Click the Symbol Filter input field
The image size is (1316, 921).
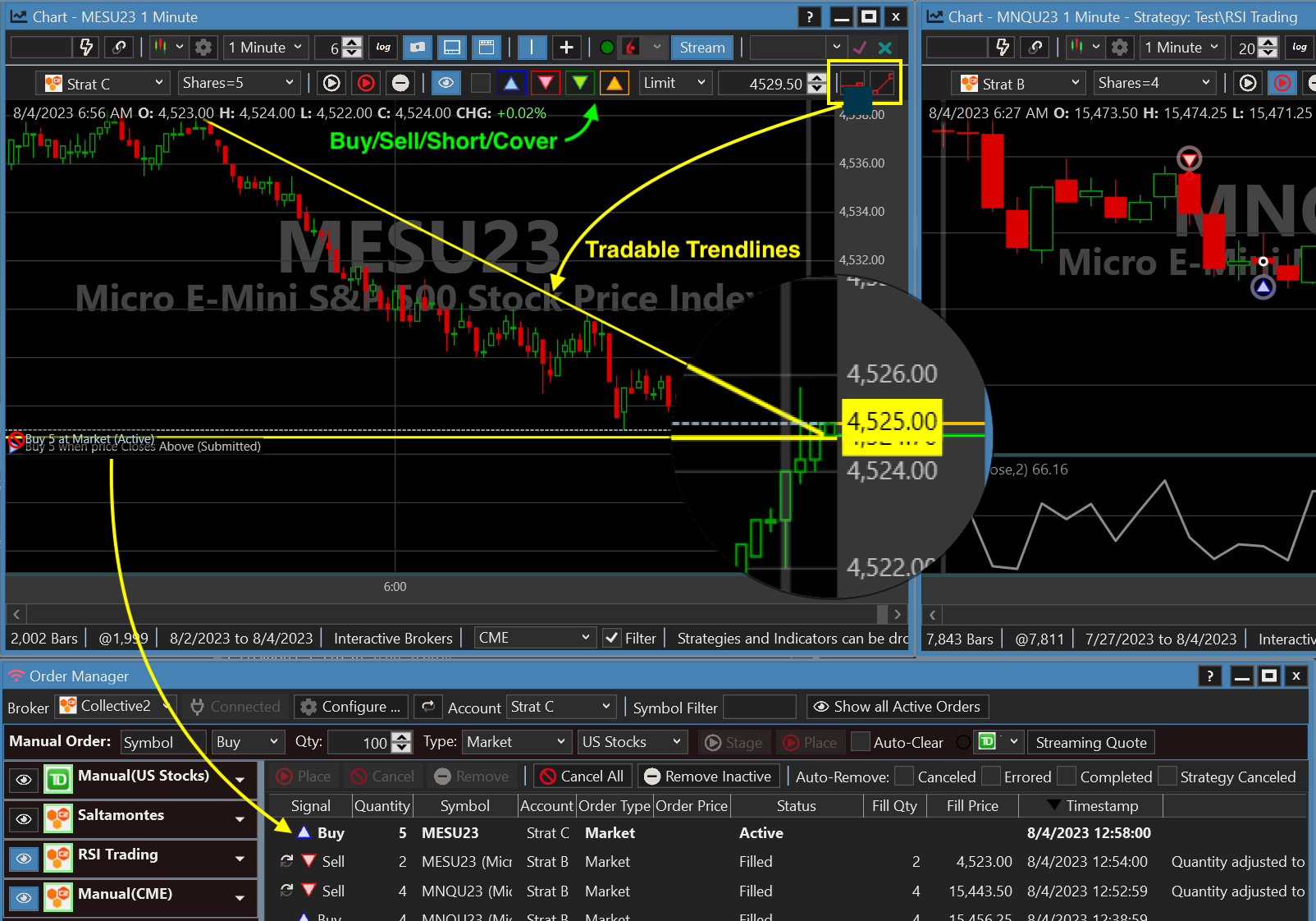click(759, 707)
